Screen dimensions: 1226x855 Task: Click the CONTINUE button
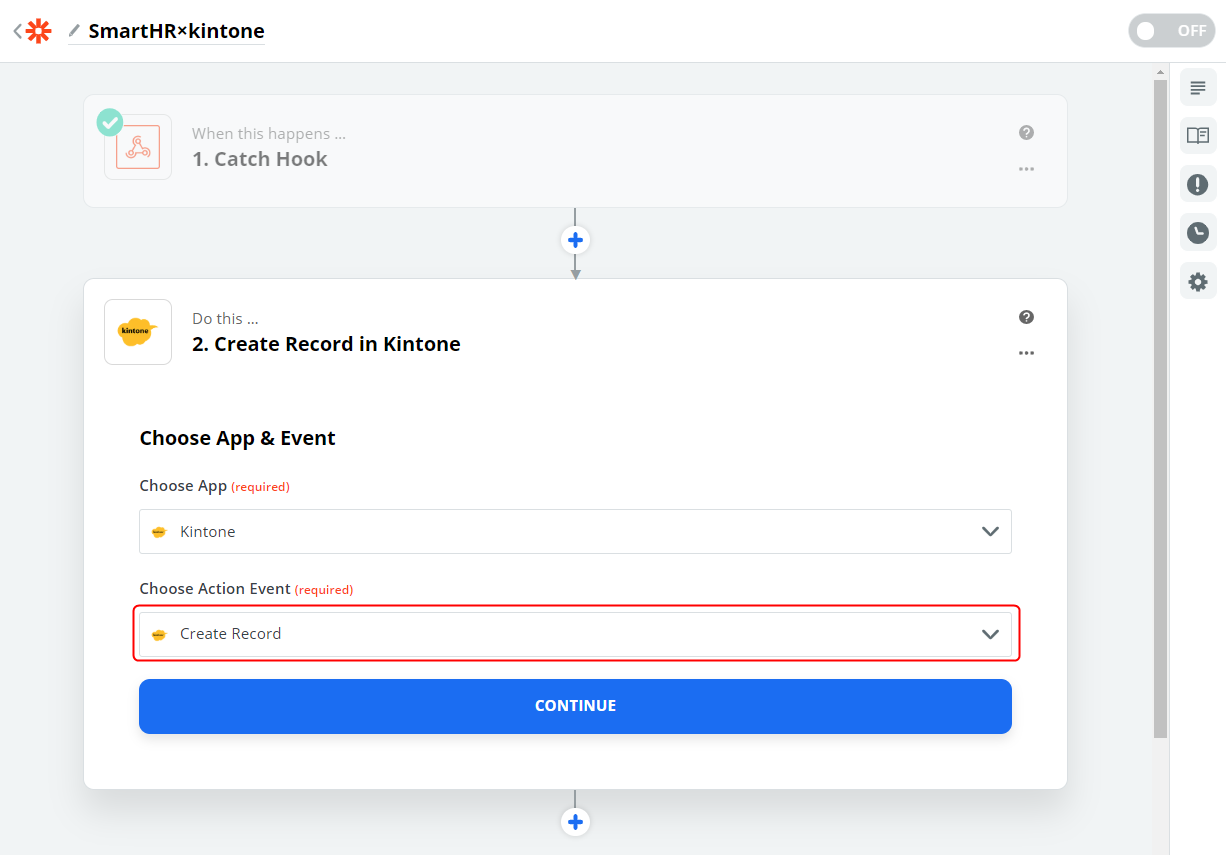(x=575, y=706)
